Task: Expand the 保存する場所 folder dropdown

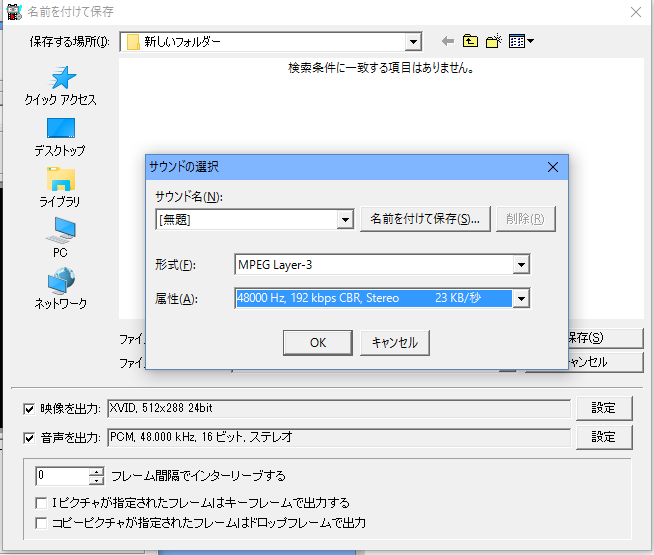Action: (412, 41)
